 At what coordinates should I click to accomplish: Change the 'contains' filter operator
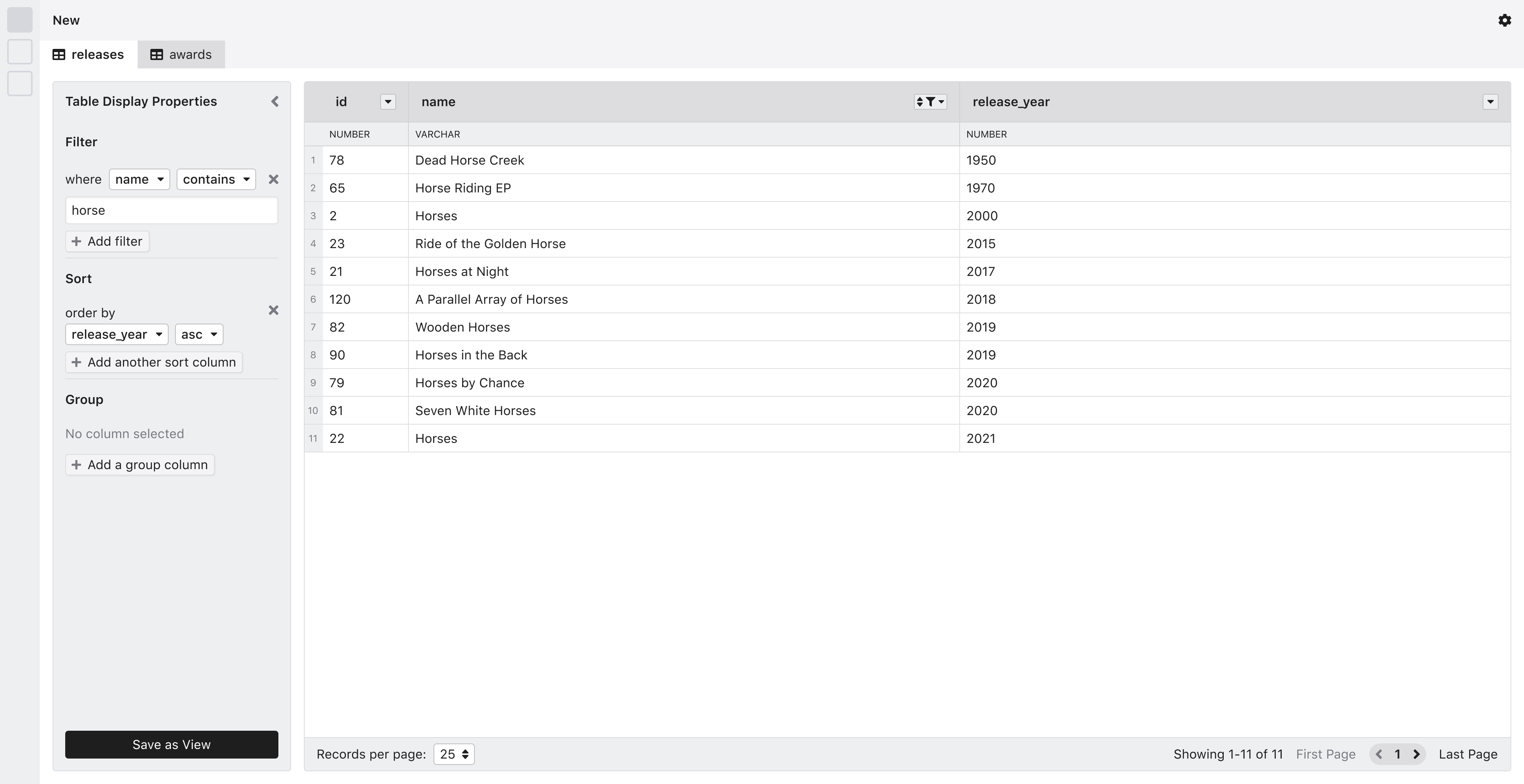click(x=216, y=179)
